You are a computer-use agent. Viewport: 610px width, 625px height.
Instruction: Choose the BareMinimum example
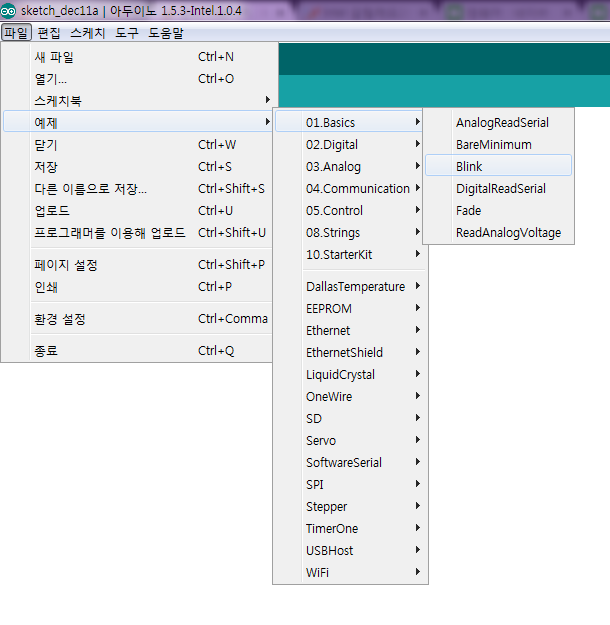click(x=493, y=145)
